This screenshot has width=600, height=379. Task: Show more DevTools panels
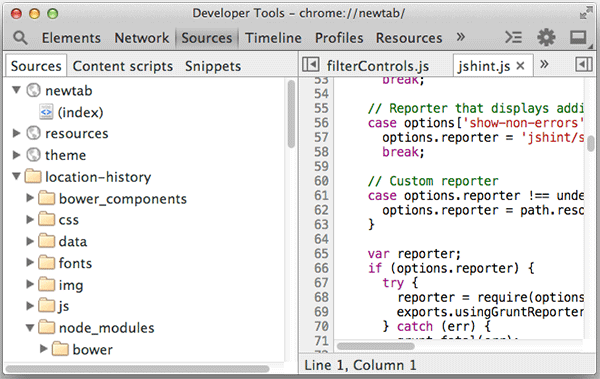pos(461,37)
